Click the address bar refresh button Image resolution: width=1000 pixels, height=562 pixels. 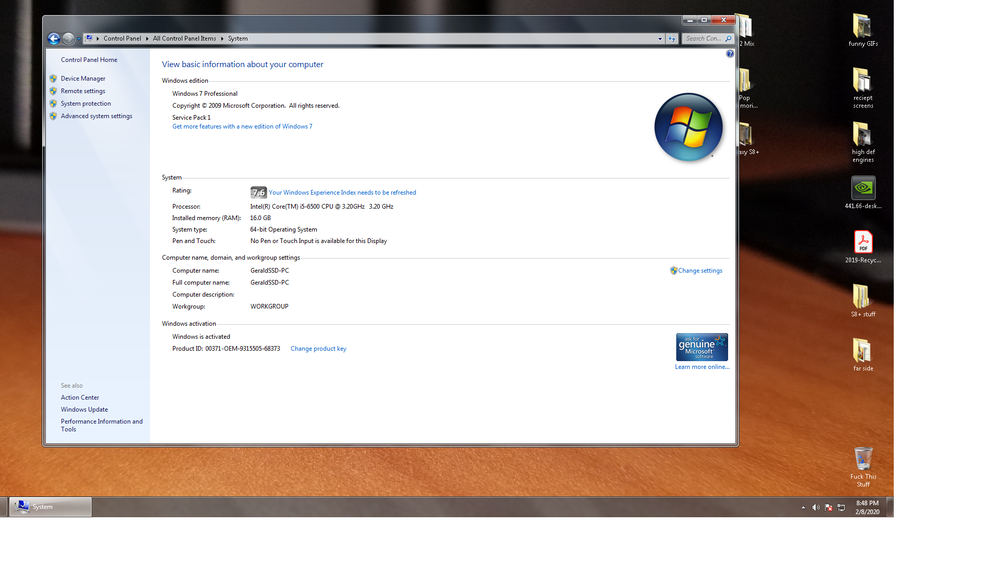click(x=672, y=39)
